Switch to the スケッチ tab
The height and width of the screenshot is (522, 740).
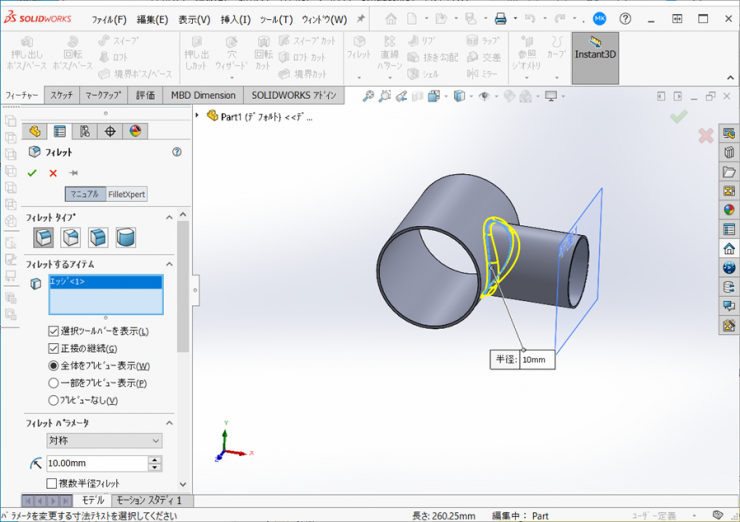(61, 95)
